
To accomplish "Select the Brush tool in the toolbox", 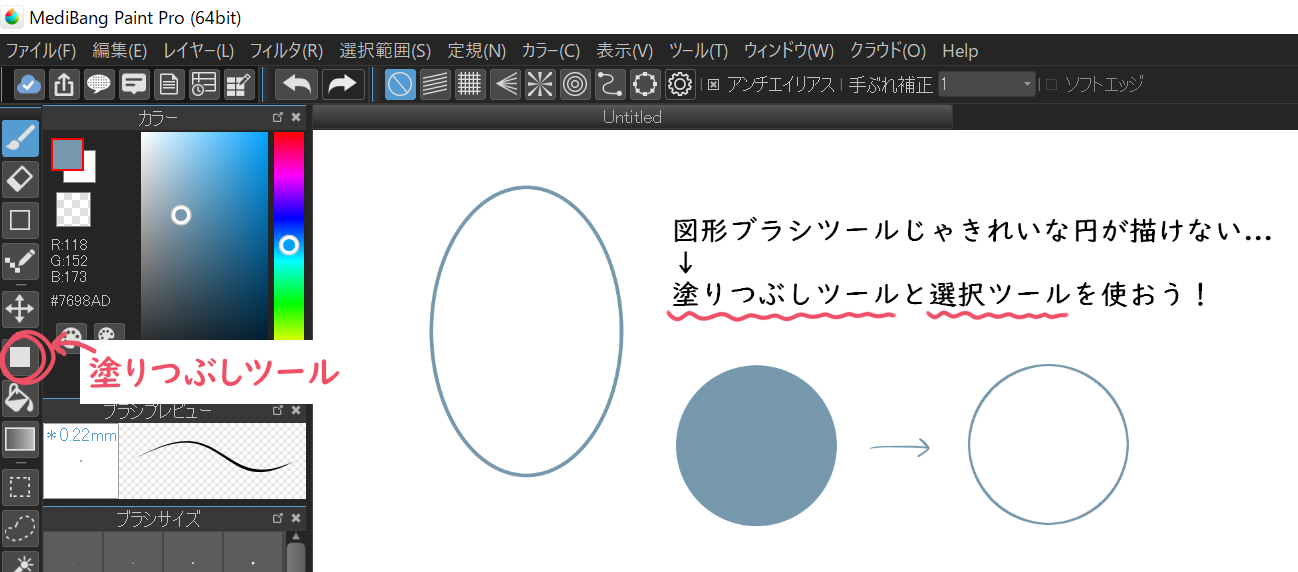I will (20, 139).
